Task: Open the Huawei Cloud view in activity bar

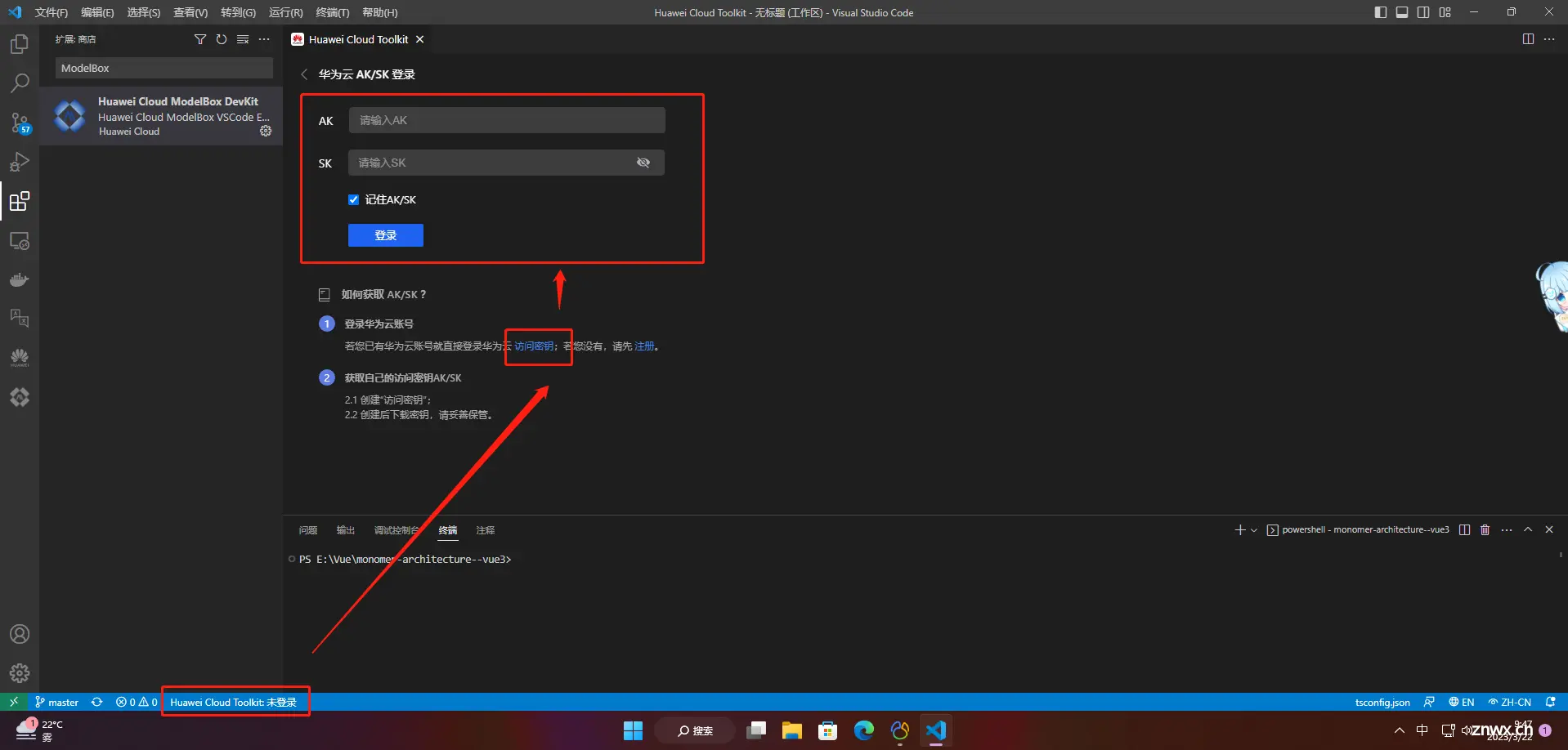Action: click(x=20, y=357)
